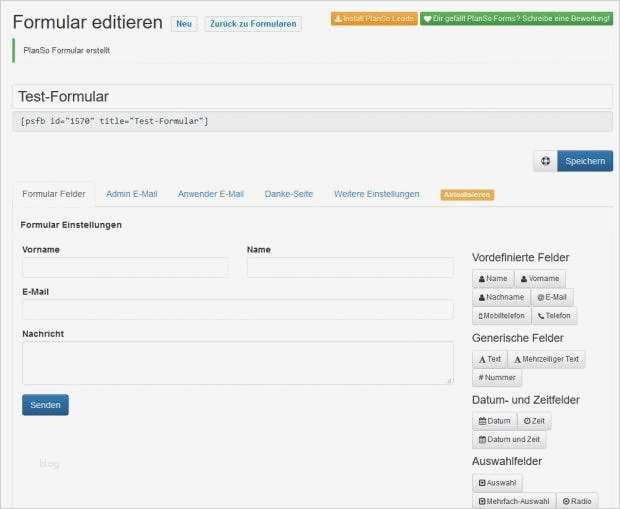Add a Nummer field
Image resolution: width=620 pixels, height=509 pixels.
pos(497,378)
